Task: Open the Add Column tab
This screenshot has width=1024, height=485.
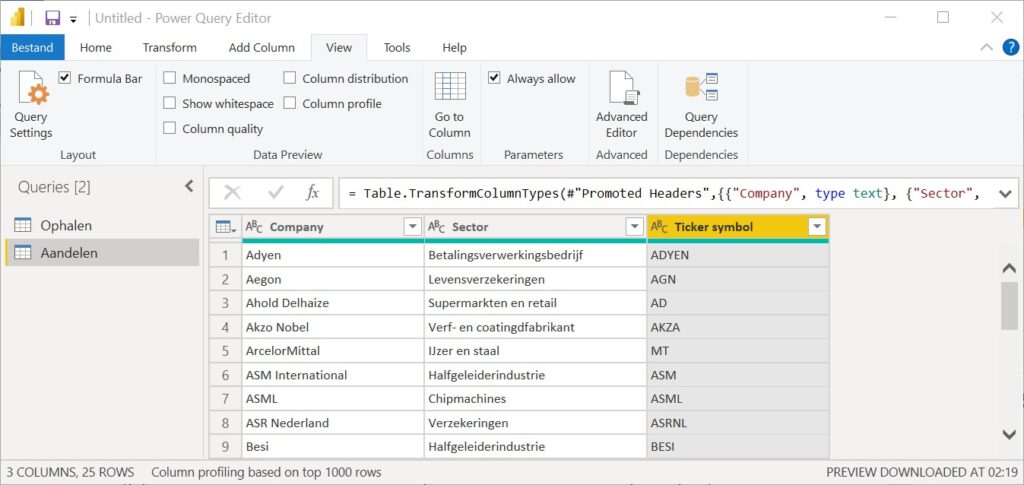Action: point(261,47)
